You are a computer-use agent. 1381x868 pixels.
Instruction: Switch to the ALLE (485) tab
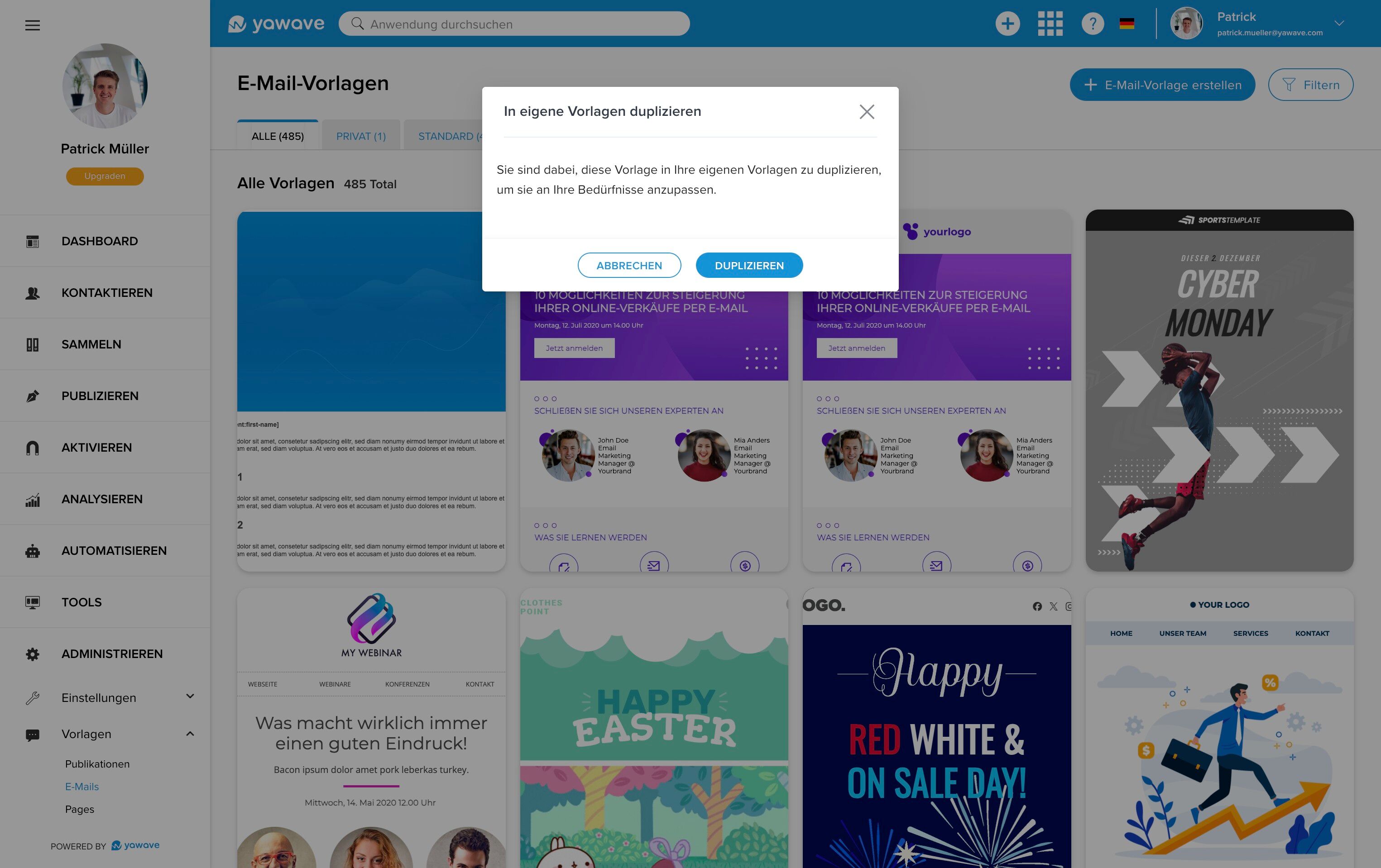tap(278, 137)
